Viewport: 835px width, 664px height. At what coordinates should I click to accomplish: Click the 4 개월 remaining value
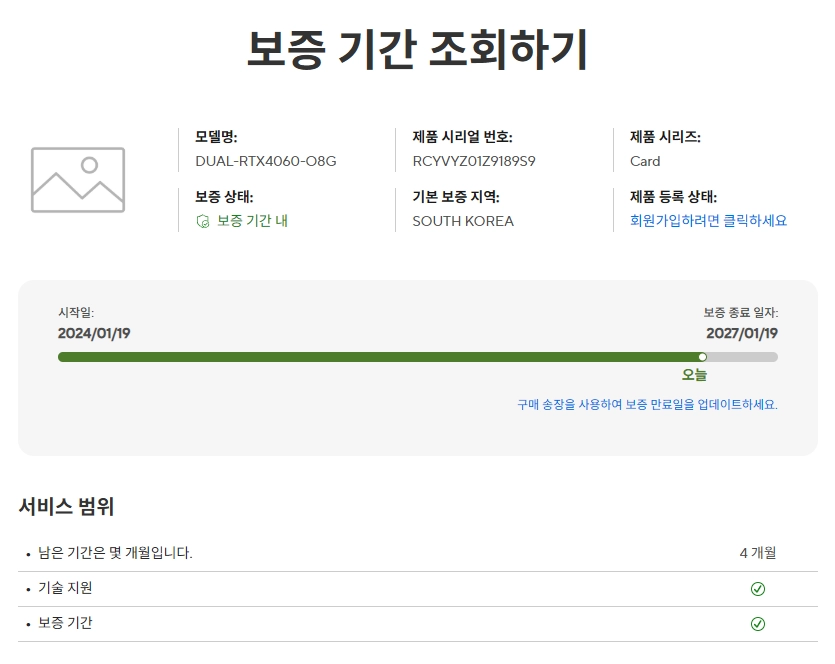point(758,553)
